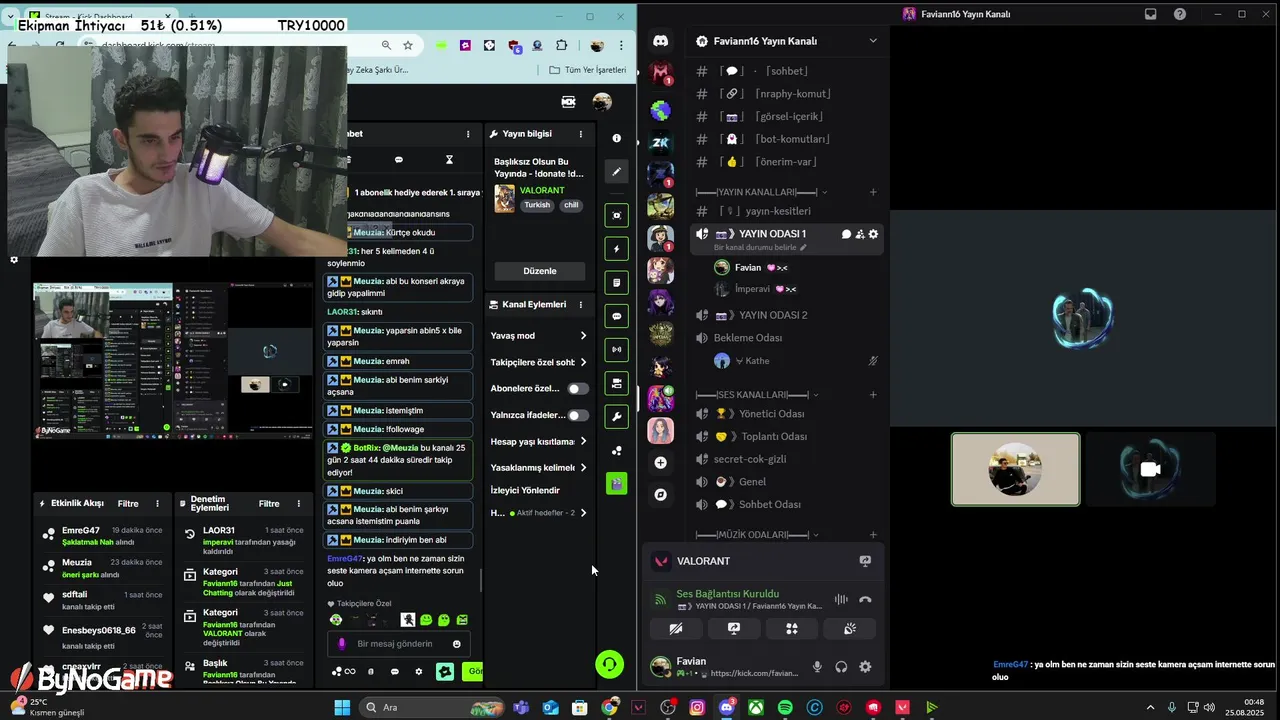Open emoji picker in Kick message box
The width and height of the screenshot is (1280, 720).
[x=457, y=644]
